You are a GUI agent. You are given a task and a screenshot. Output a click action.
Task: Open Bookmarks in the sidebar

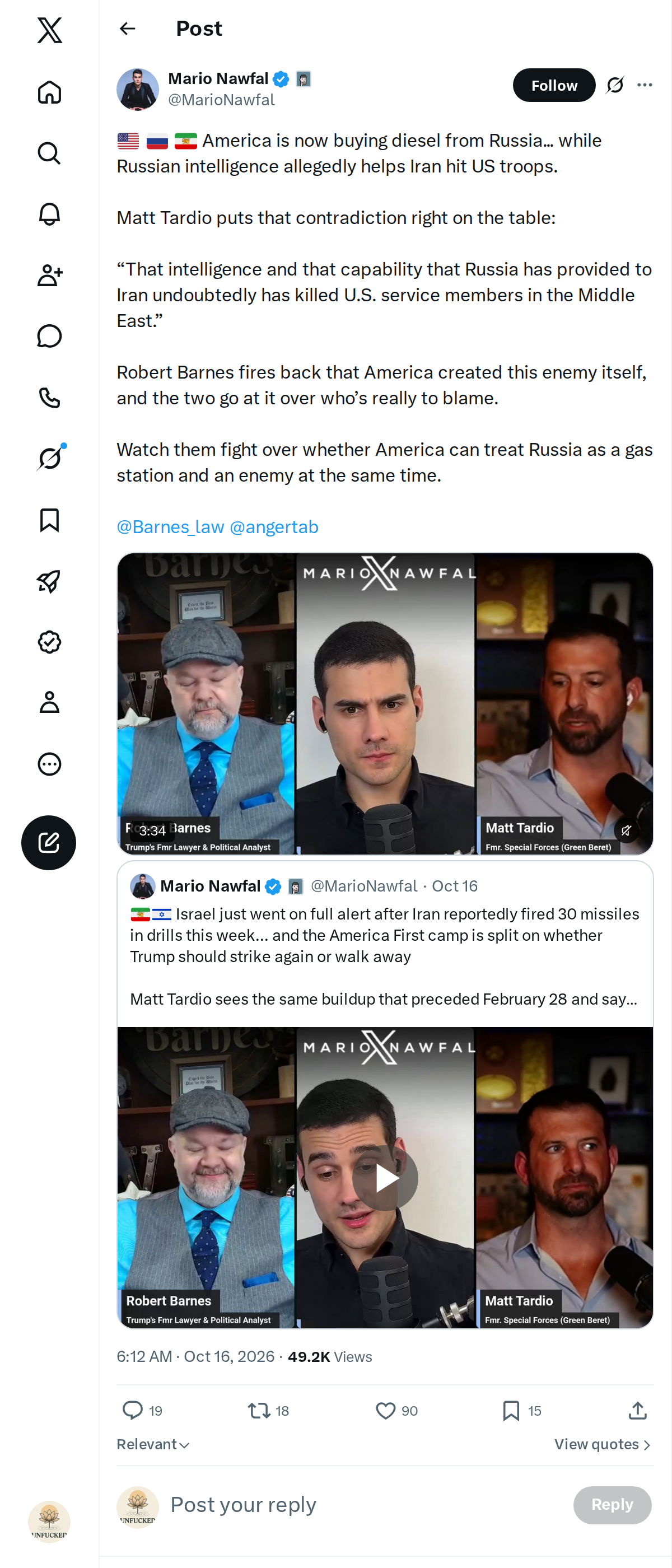coord(49,520)
